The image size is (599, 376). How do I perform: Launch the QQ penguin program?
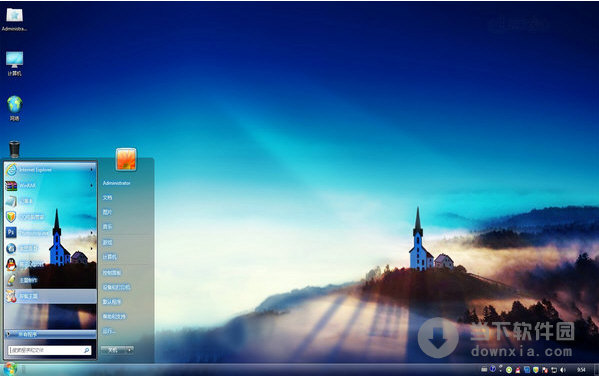(50, 264)
